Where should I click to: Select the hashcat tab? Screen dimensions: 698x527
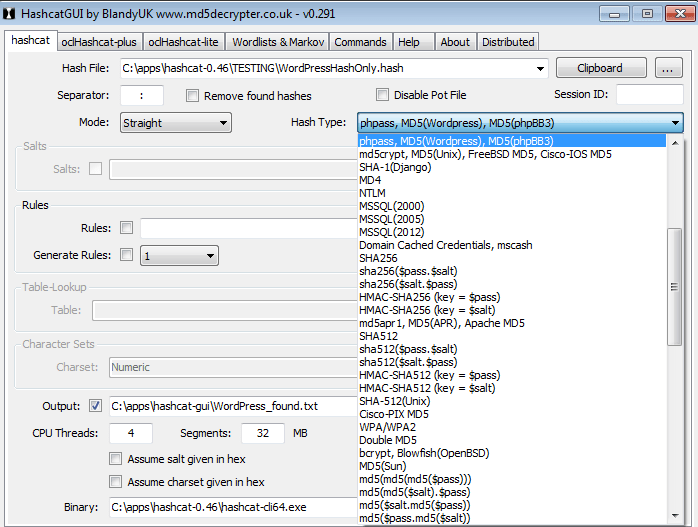pos(31,41)
